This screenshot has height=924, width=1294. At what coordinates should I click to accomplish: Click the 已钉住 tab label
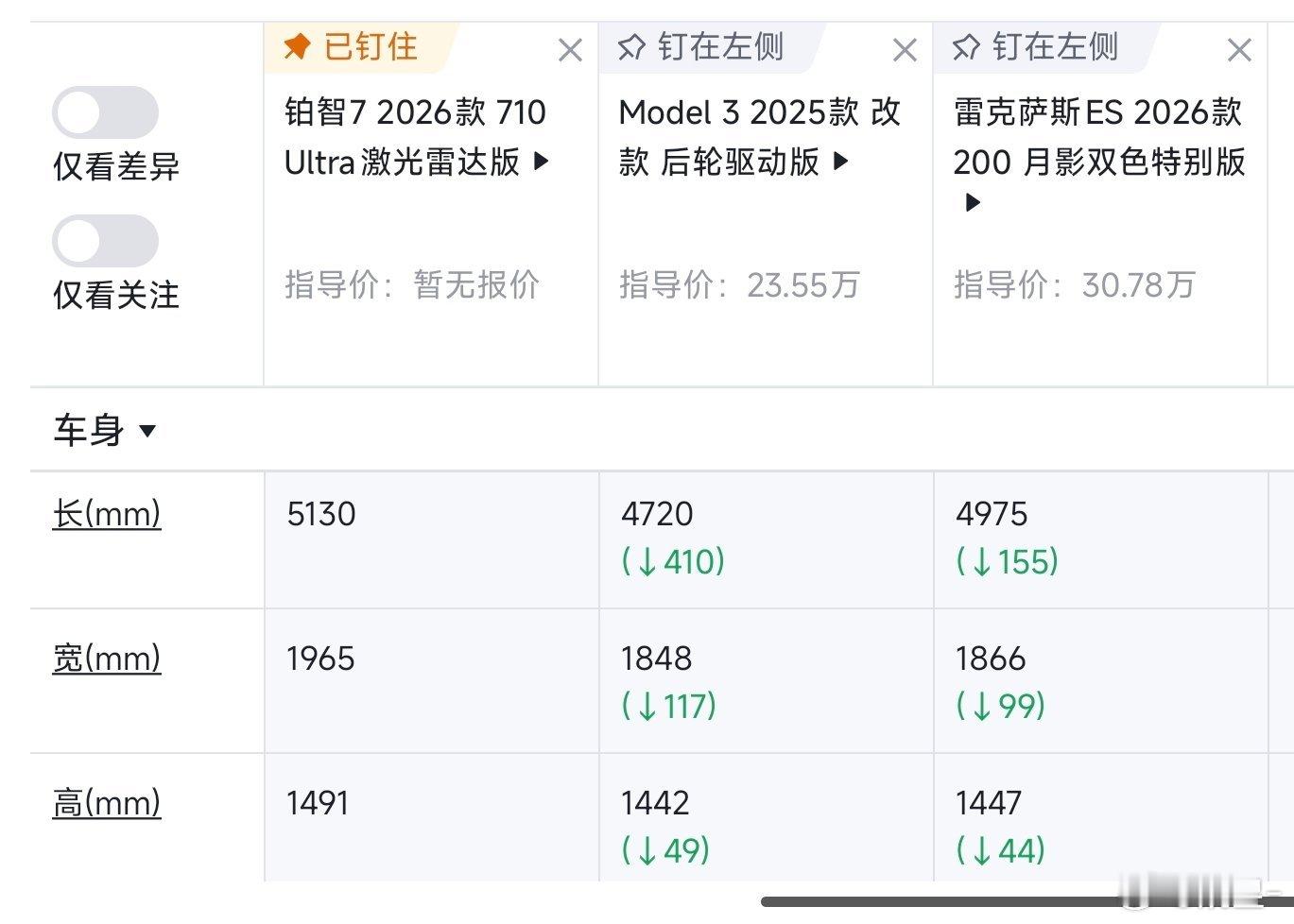coord(370,46)
